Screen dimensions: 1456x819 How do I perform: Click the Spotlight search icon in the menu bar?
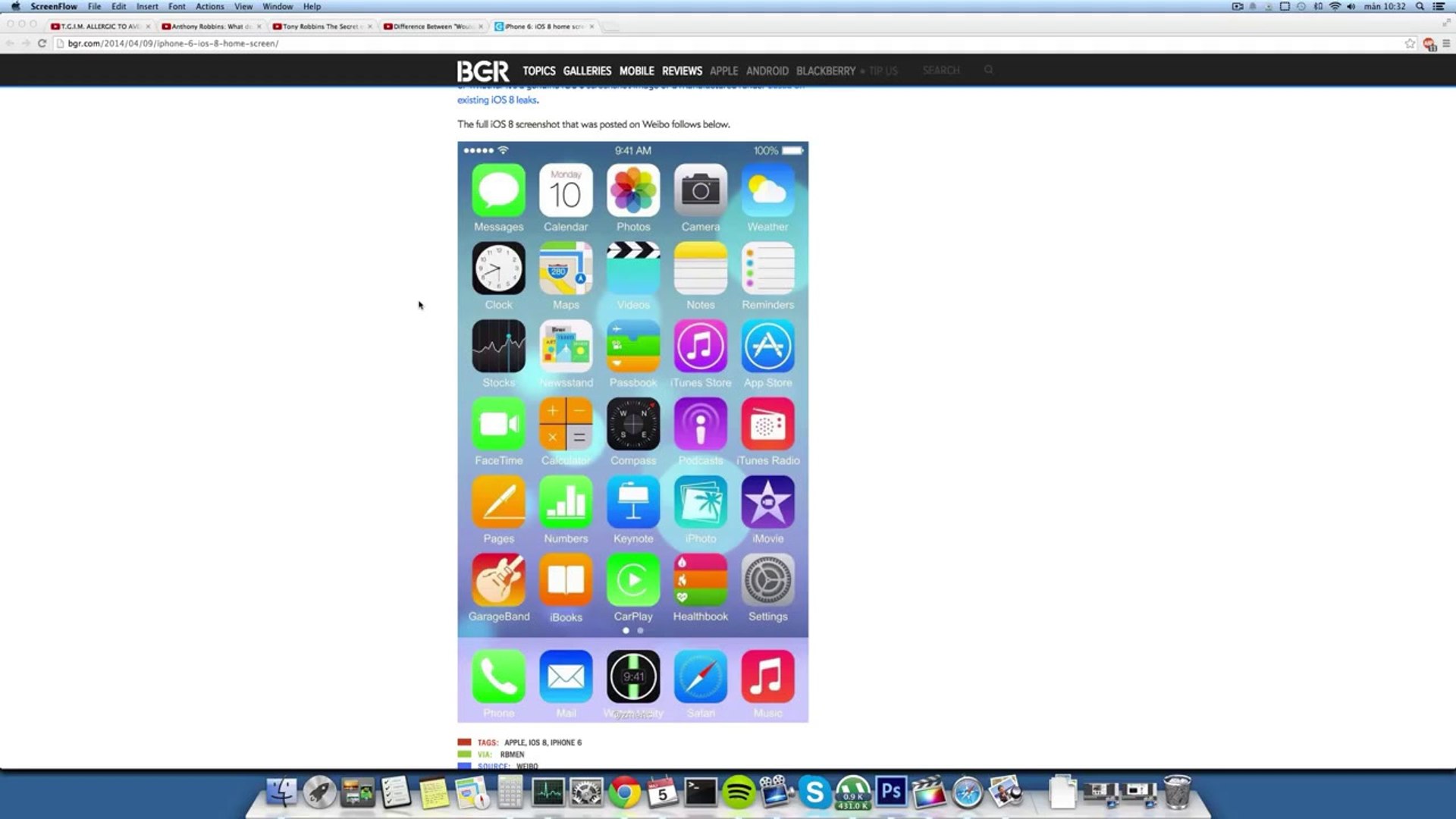pyautogui.click(x=1420, y=6)
